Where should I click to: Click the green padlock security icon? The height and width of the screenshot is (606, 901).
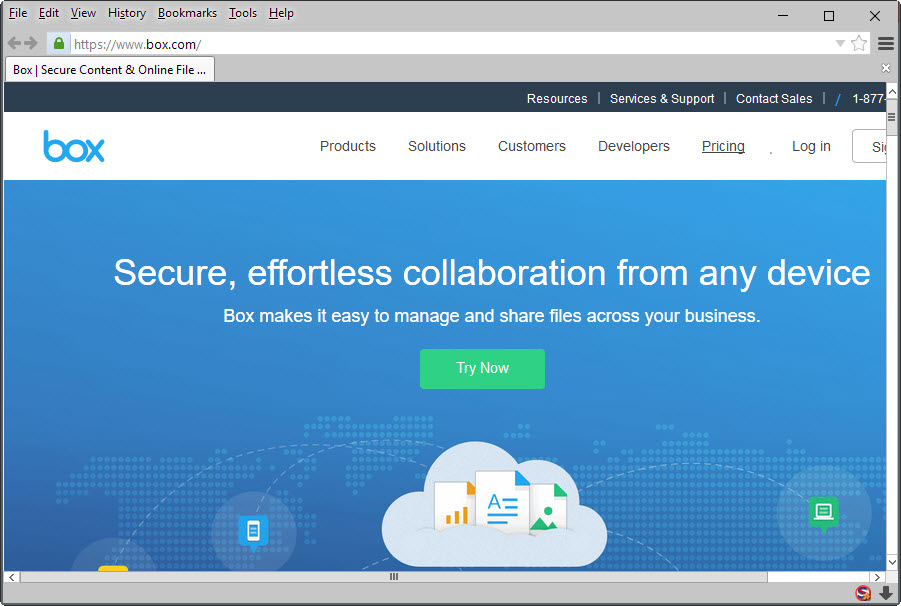[59, 43]
